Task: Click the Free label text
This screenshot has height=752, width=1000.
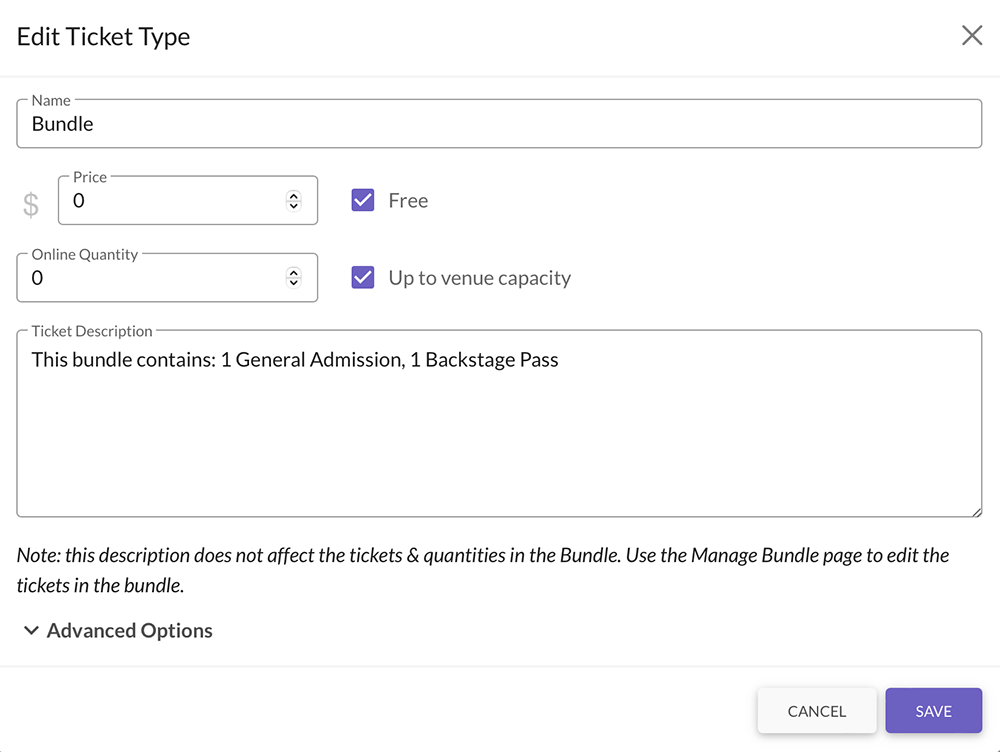Action: (408, 200)
